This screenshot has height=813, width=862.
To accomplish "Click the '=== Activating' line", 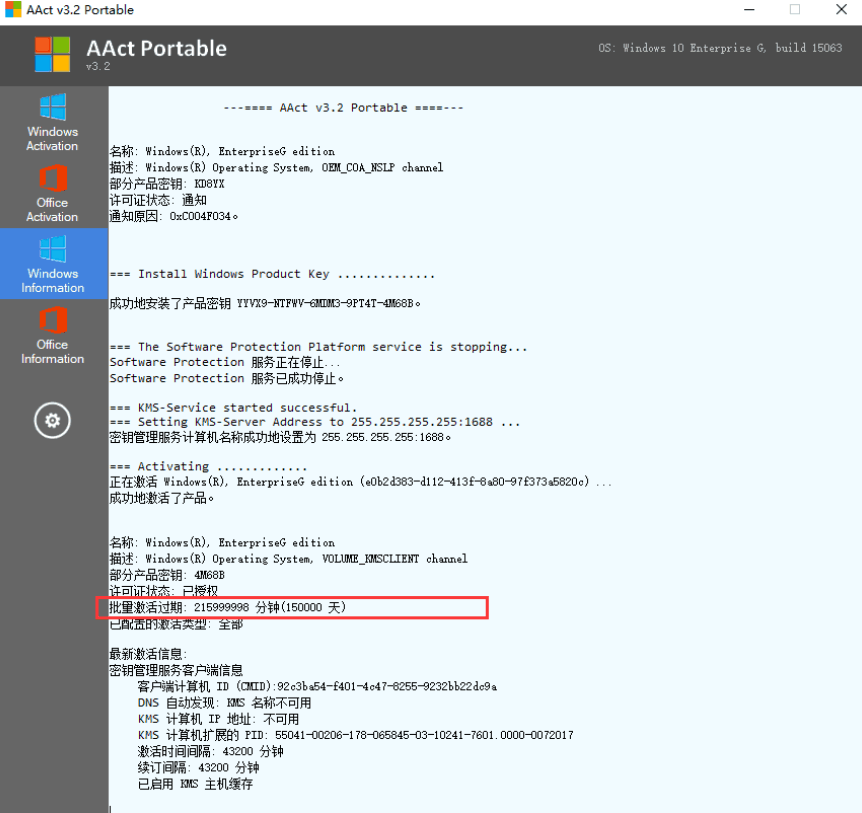I will [208, 467].
